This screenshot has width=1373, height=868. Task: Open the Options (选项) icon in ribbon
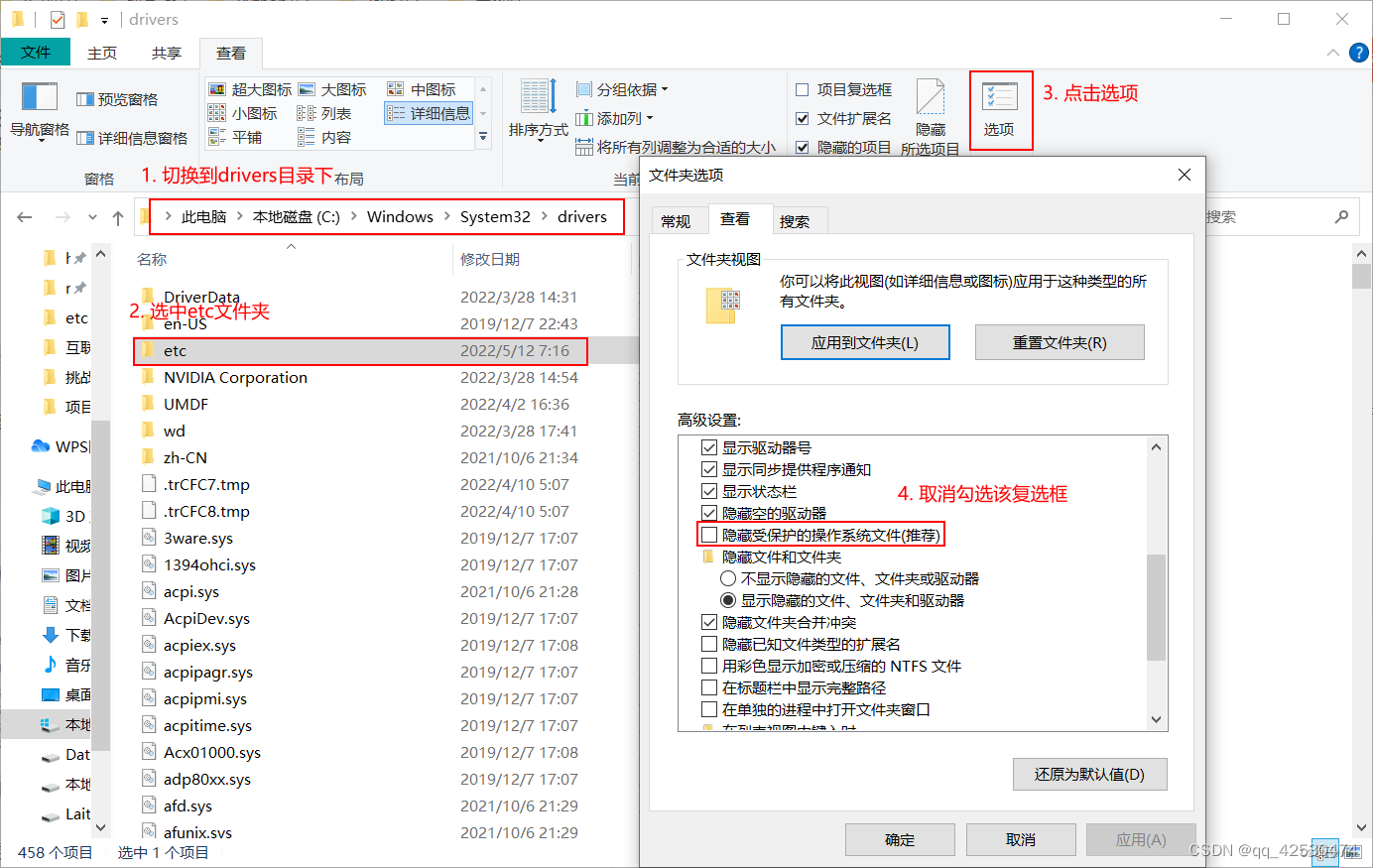click(999, 97)
